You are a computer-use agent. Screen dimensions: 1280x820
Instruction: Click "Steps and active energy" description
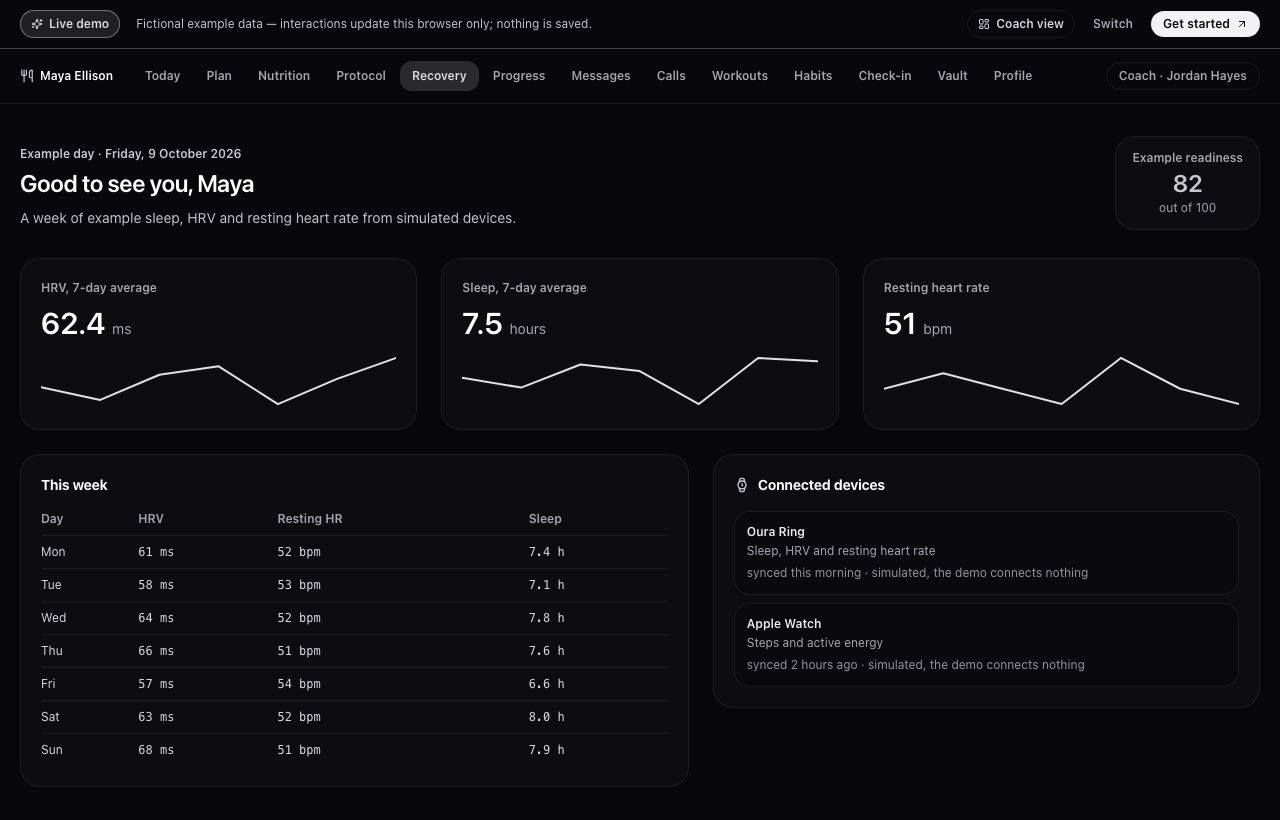[815, 643]
